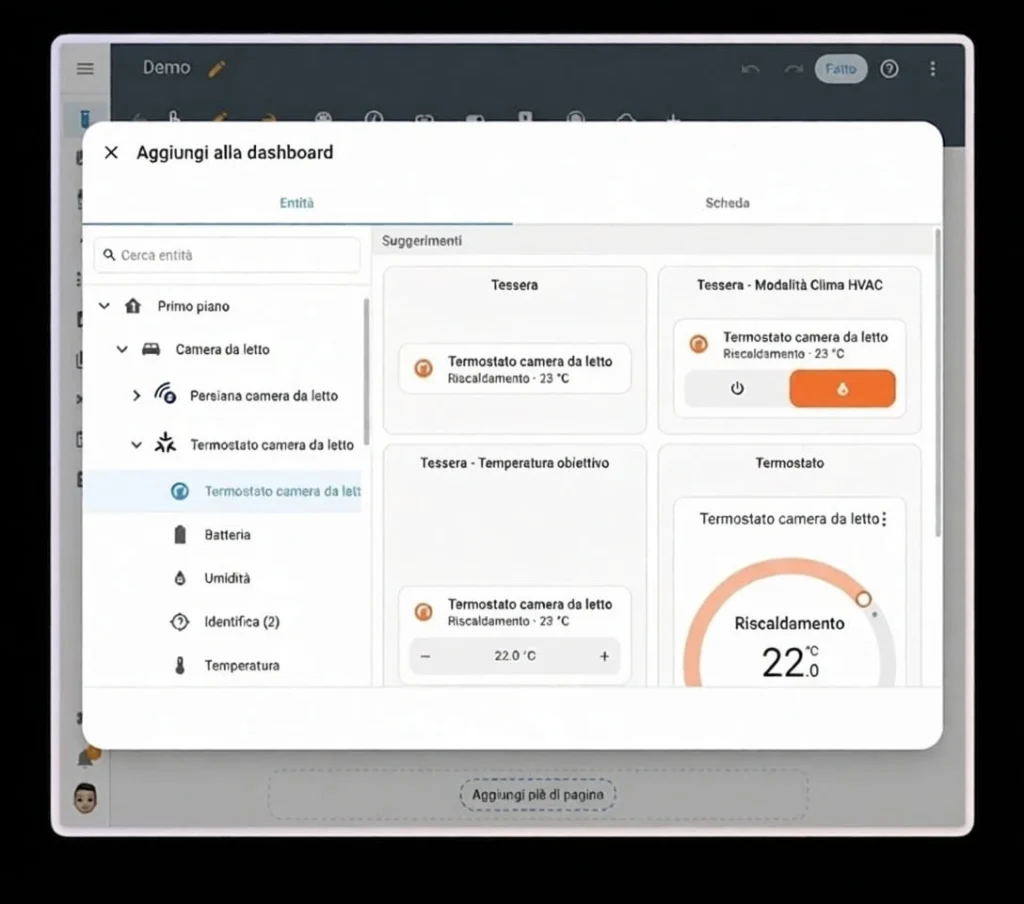This screenshot has width=1024, height=904.
Task: Click the redo arrow in header
Action: [793, 69]
